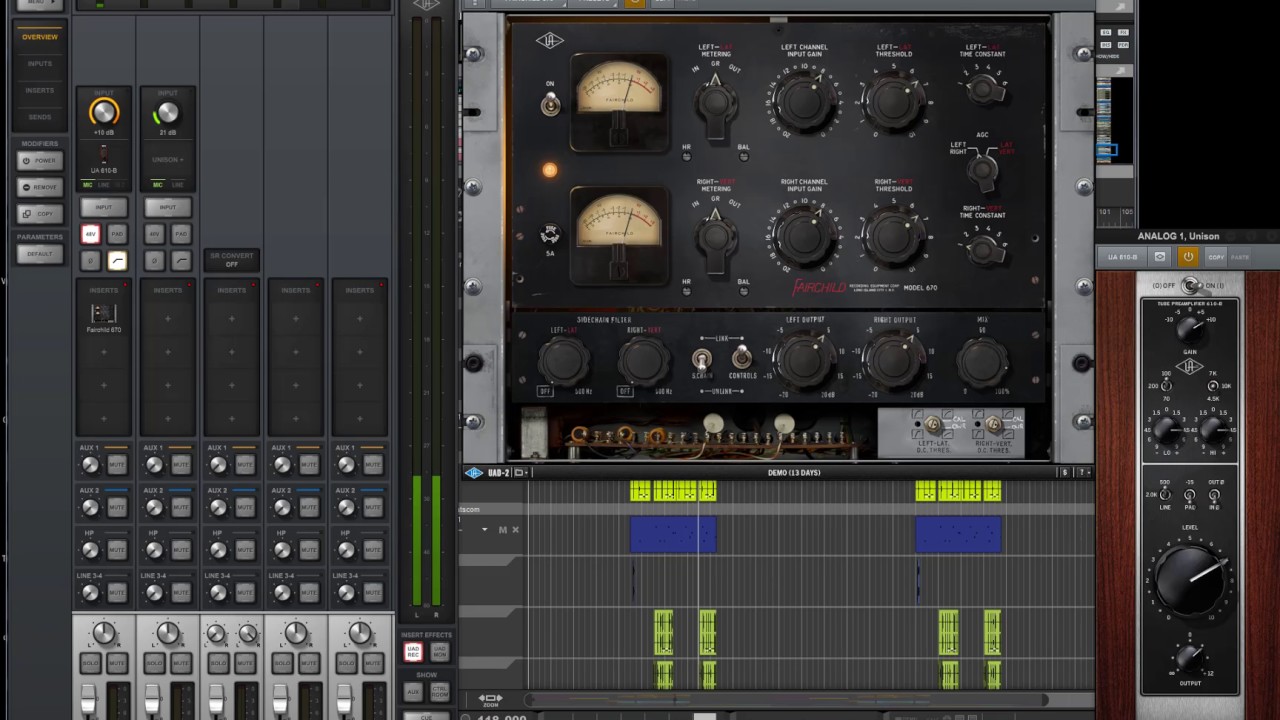Screen dimensions: 1280x720
Task: Click Fairchild Right Channel Input Gain knob
Action: click(803, 236)
